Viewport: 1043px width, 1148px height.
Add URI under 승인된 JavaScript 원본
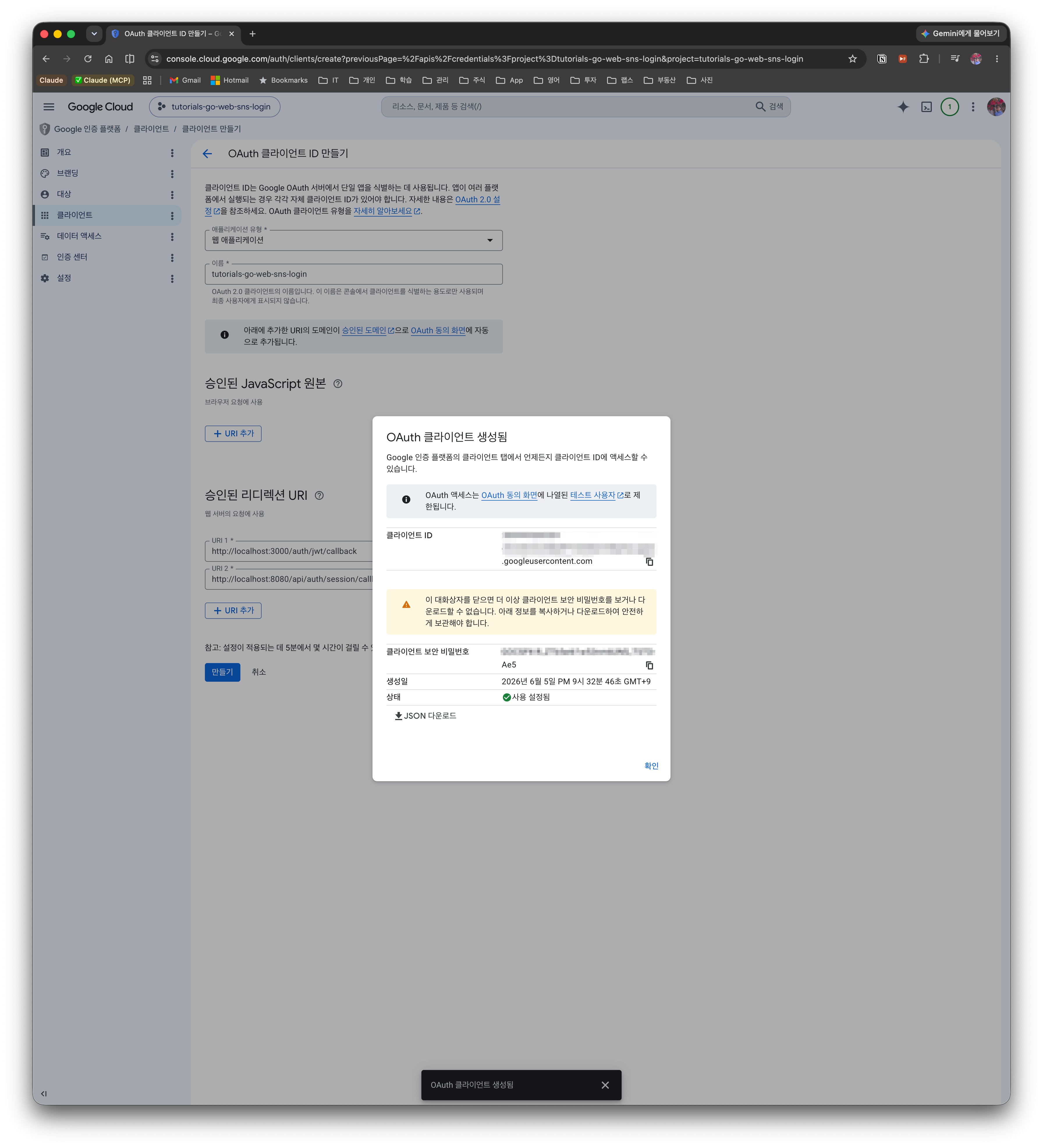(x=233, y=434)
